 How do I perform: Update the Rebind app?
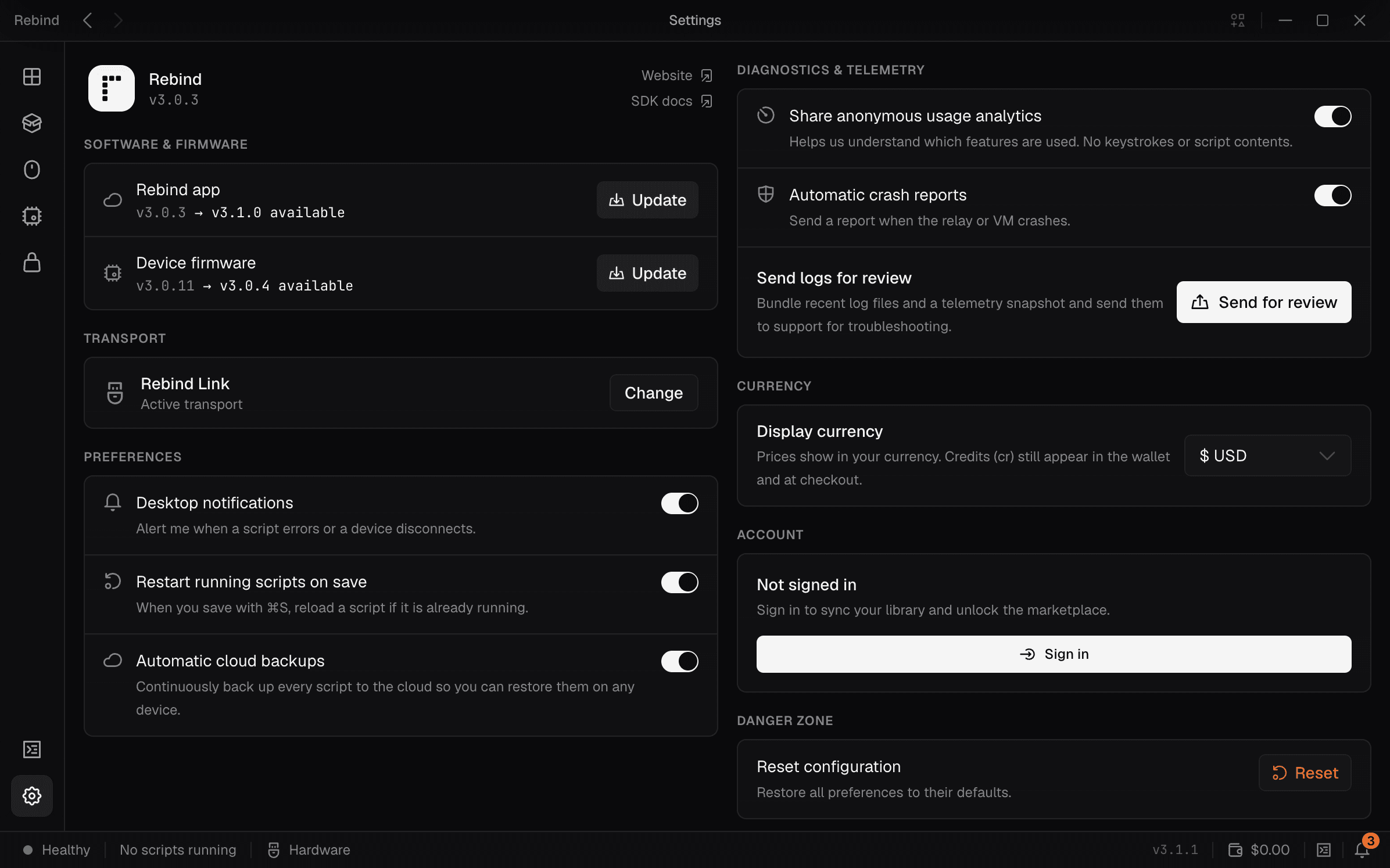tap(647, 200)
